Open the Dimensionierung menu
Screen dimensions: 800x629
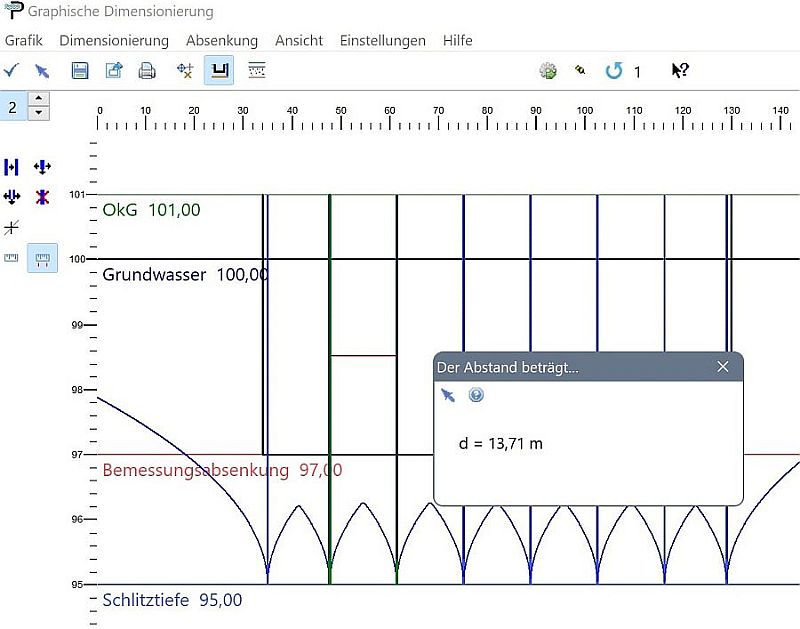pyautogui.click(x=113, y=41)
